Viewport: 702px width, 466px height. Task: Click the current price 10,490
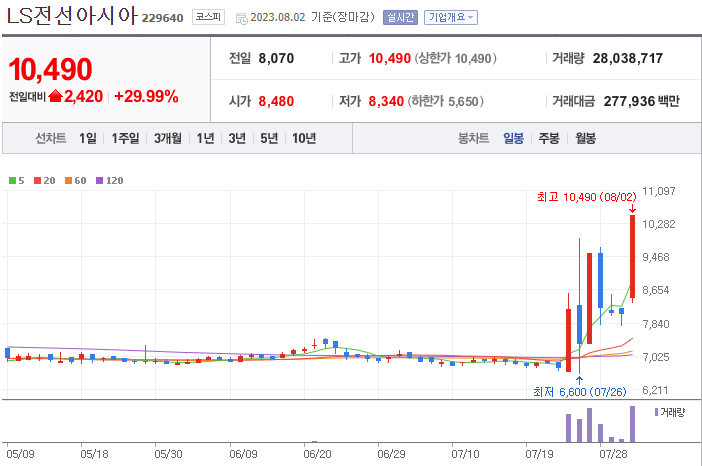[x=50, y=69]
